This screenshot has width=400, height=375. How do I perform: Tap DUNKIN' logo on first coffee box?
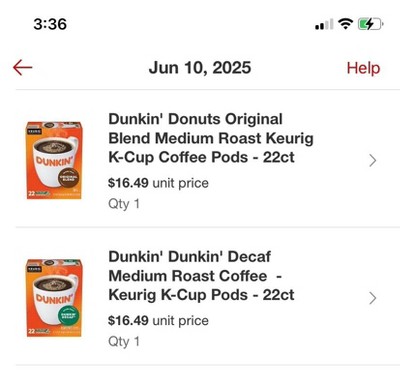point(53,161)
